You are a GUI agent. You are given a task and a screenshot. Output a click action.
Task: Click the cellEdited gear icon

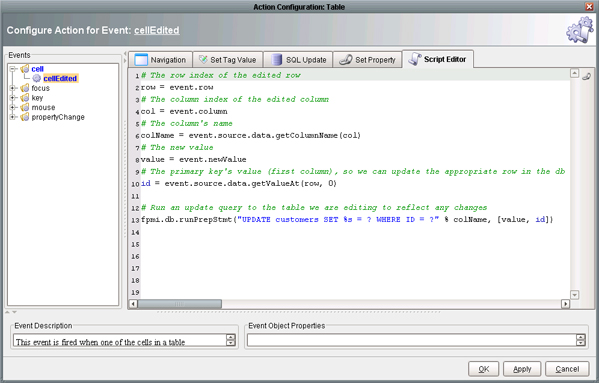point(37,78)
